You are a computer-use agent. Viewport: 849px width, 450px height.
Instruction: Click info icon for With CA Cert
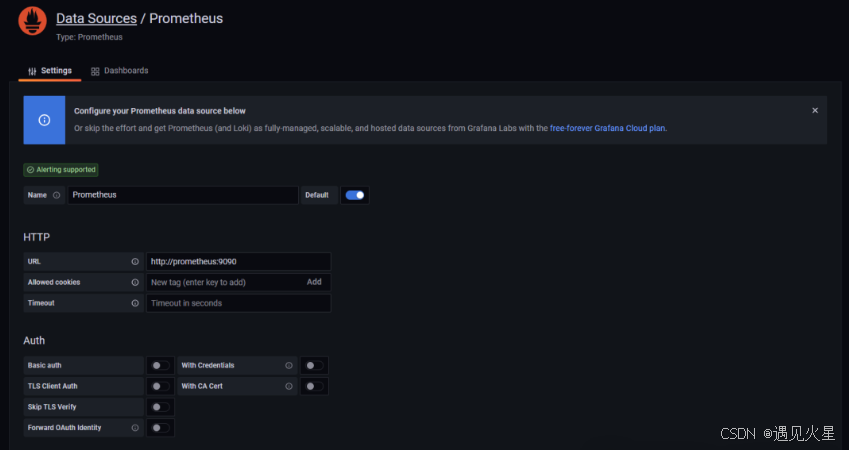click(x=289, y=386)
